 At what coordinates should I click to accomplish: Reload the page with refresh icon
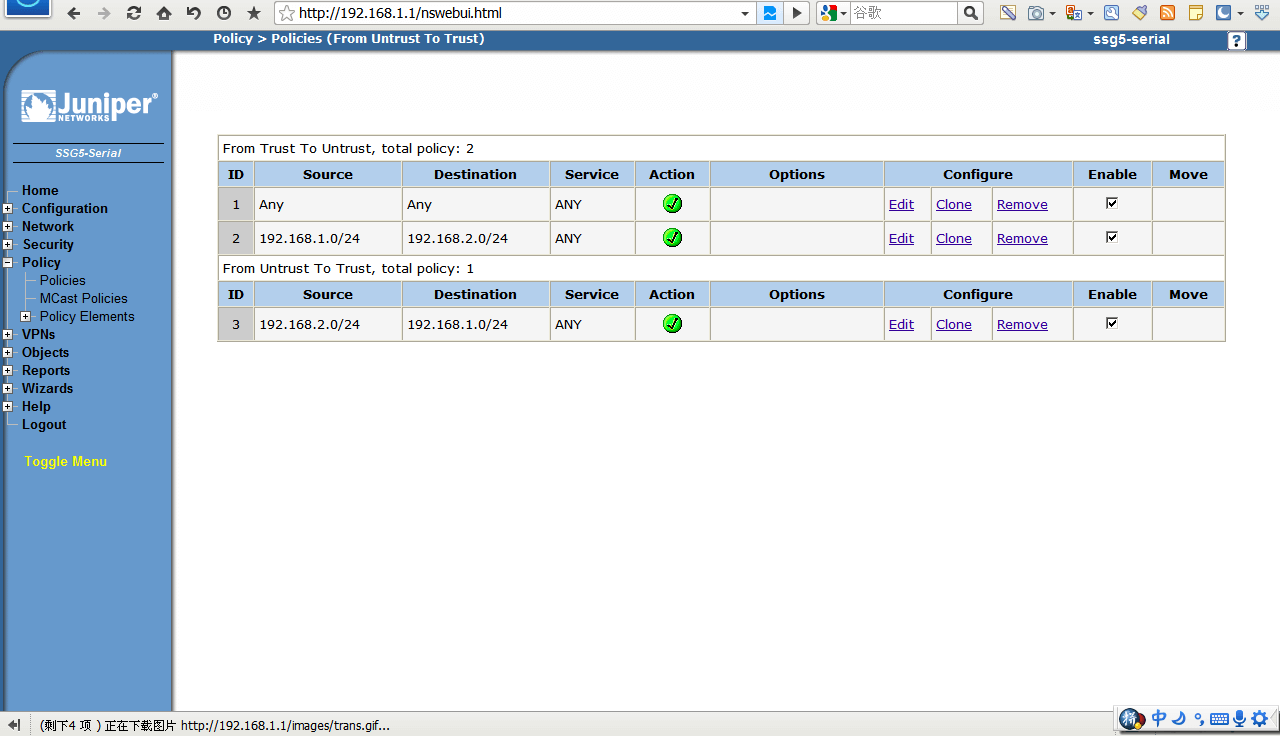[x=134, y=13]
